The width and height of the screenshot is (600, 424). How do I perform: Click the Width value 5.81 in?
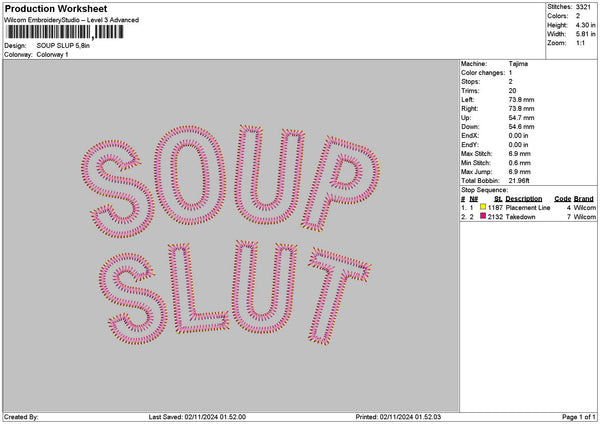(585, 34)
